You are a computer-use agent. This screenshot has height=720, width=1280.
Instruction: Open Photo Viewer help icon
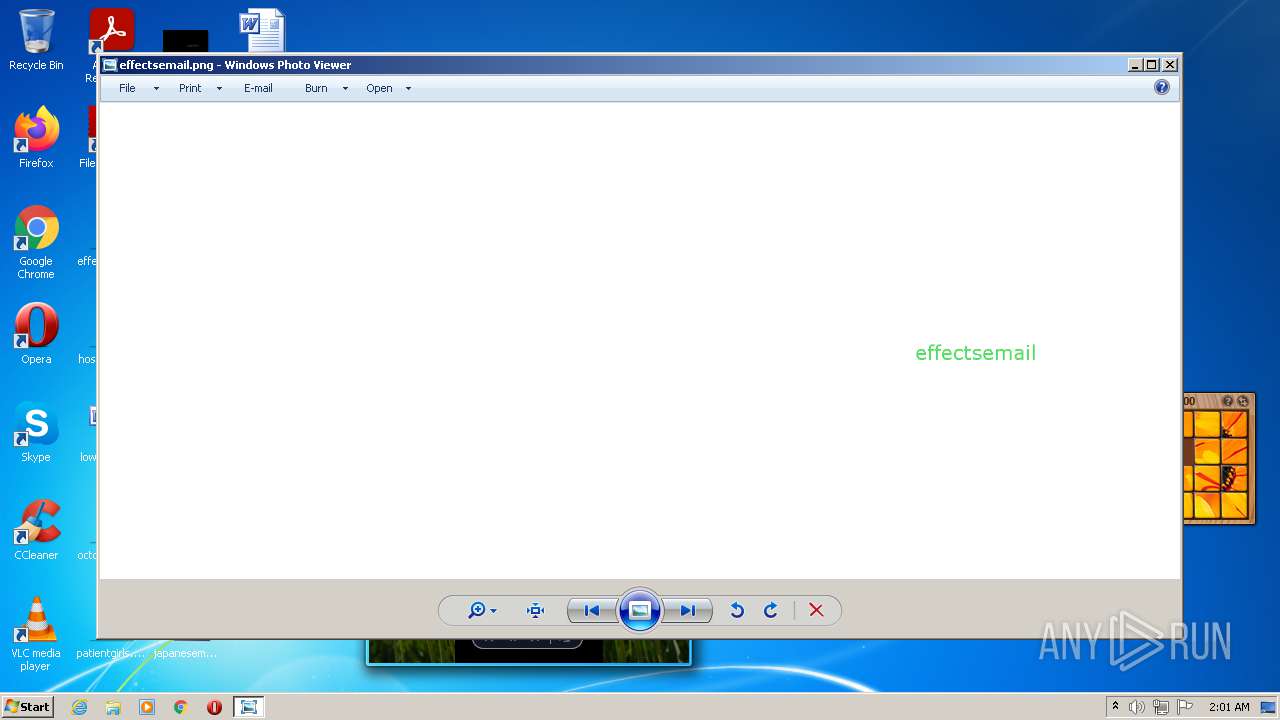(1161, 88)
